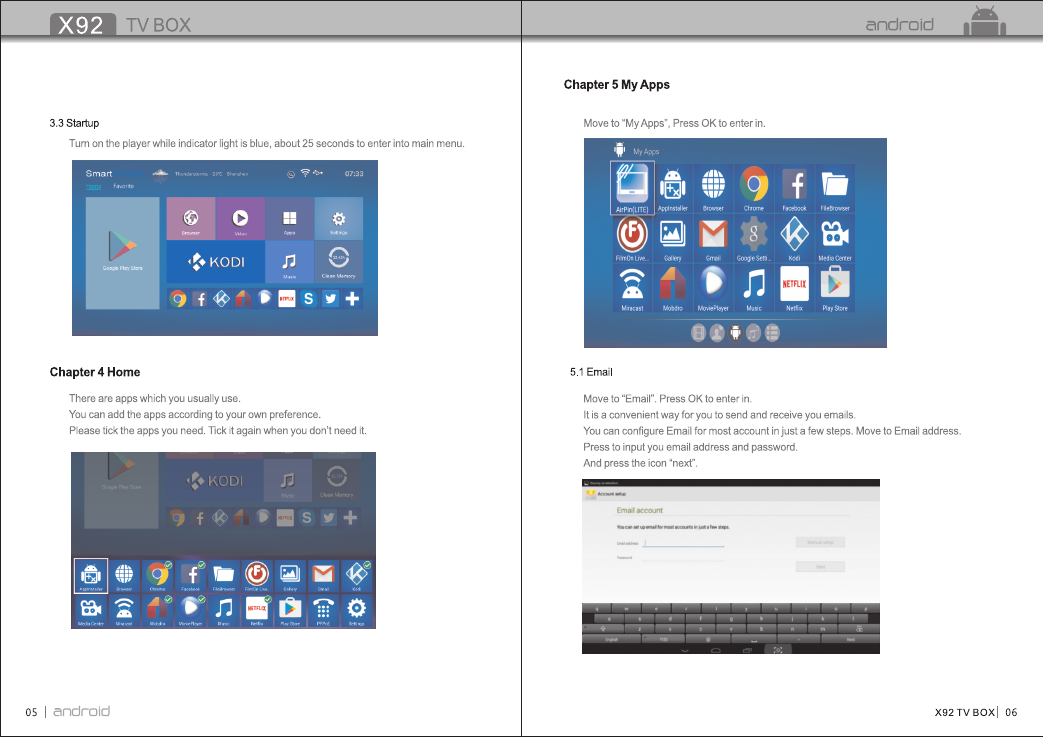Launch Chrome from the Startup screen shortcut bar
The image size is (1043, 737).
[x=178, y=299]
